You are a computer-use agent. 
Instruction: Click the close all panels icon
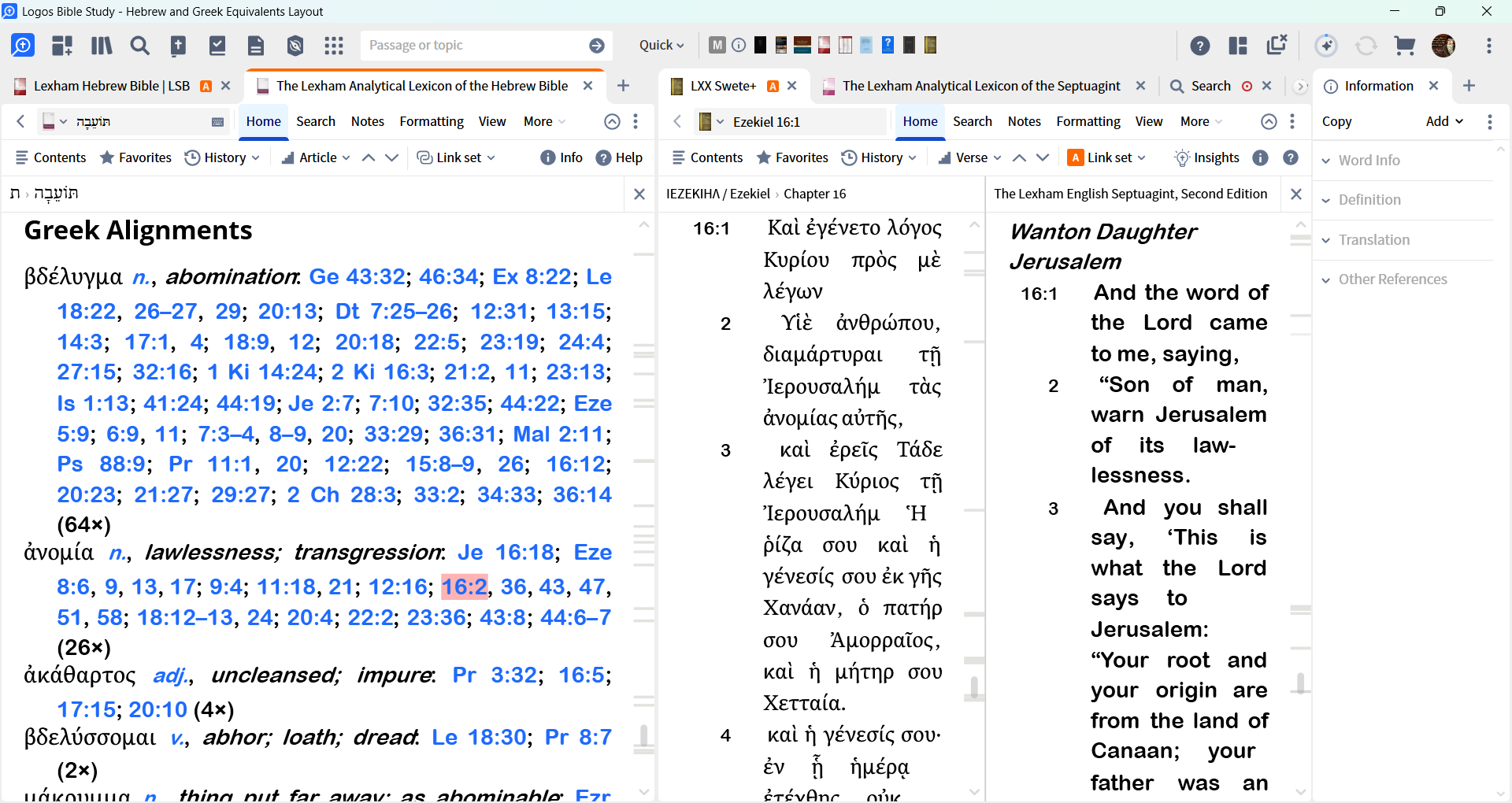click(x=1277, y=45)
